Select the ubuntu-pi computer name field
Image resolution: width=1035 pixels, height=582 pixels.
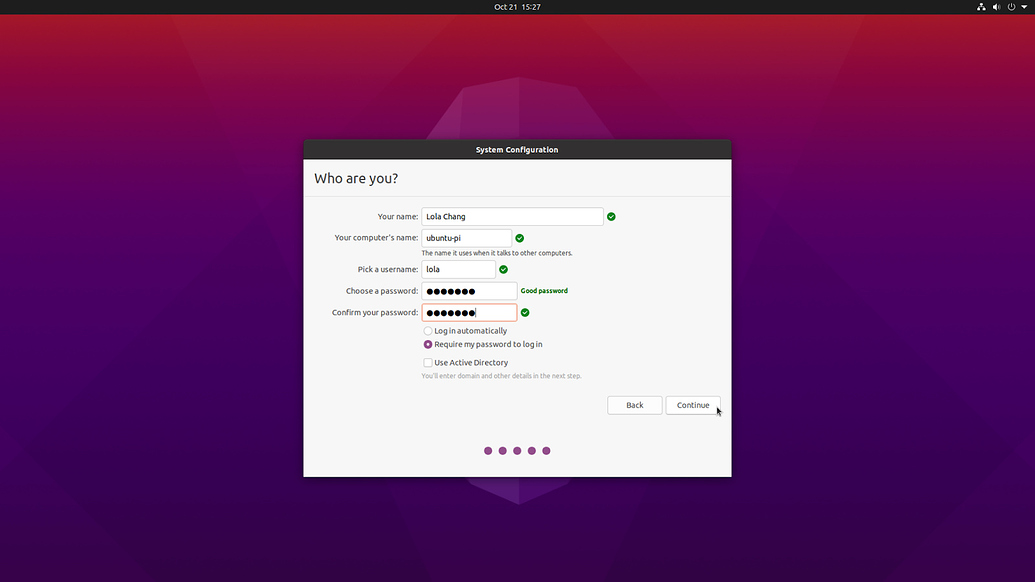(x=465, y=238)
